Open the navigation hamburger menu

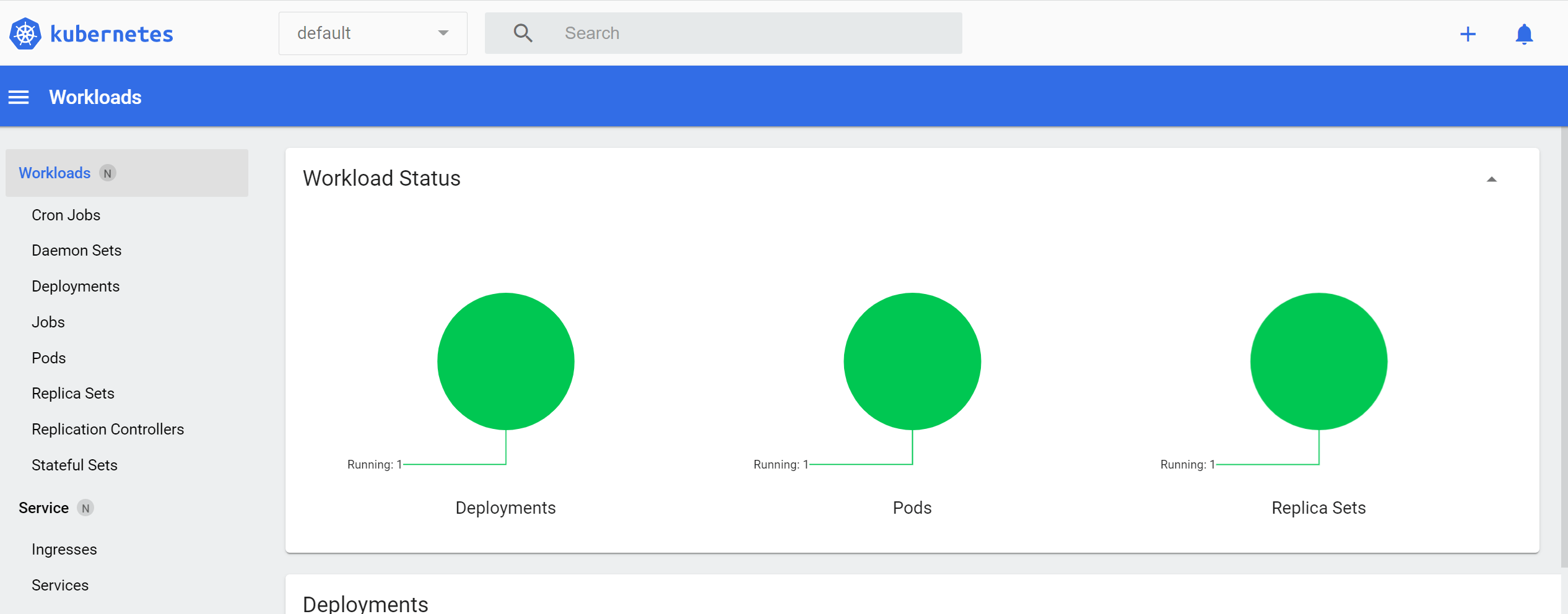[x=19, y=97]
